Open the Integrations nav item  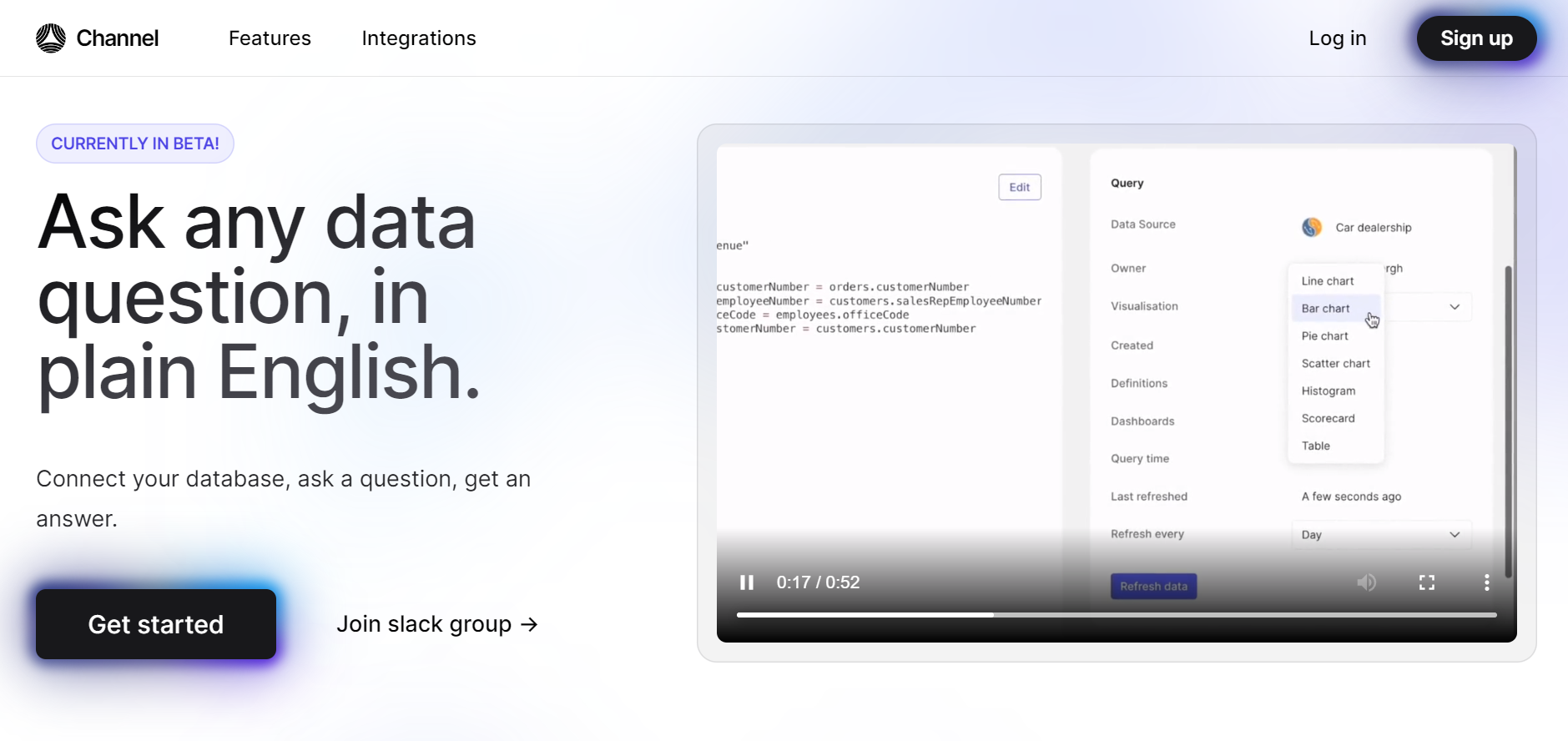click(419, 38)
